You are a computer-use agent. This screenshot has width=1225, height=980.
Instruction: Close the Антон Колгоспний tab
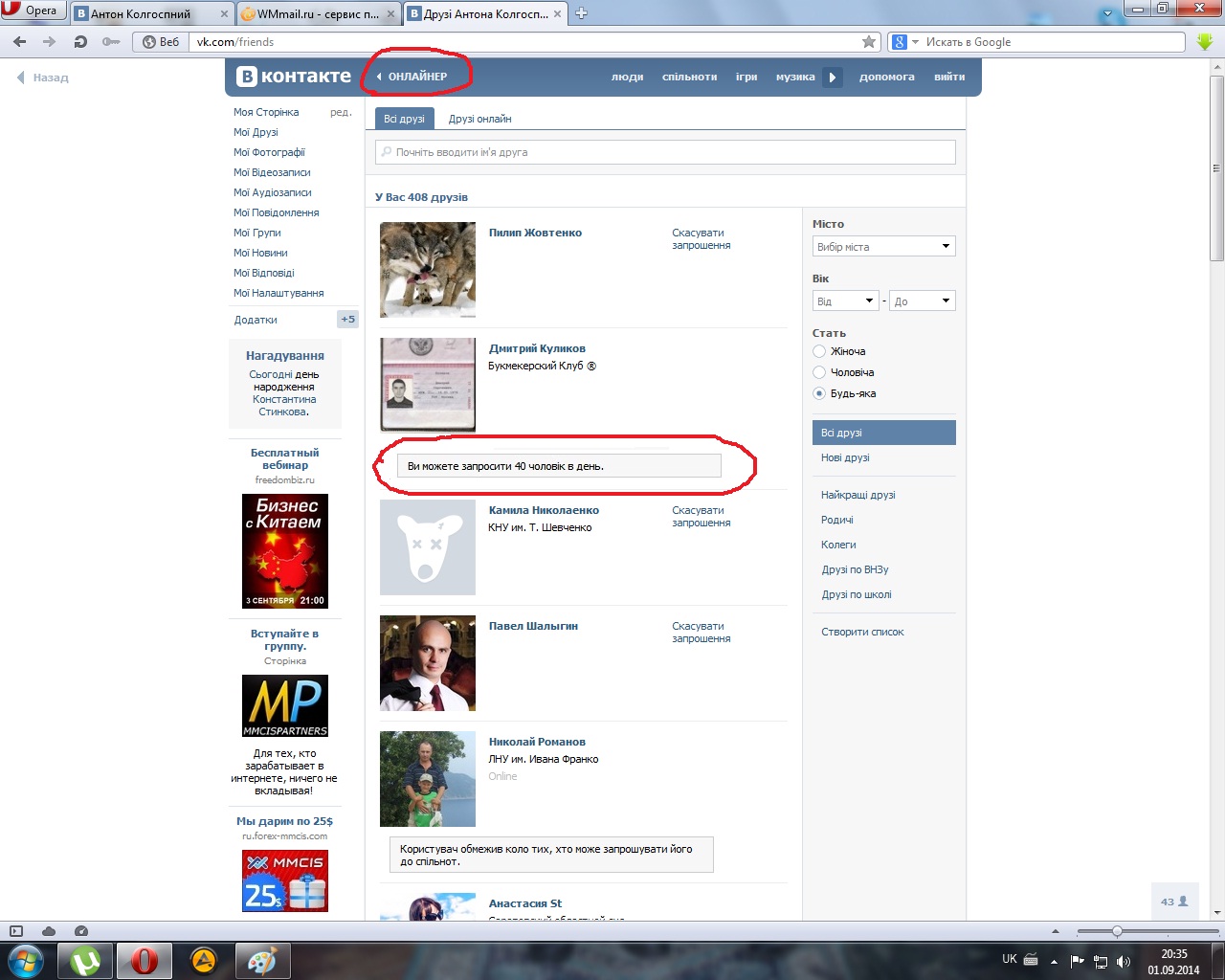pyautogui.click(x=225, y=14)
